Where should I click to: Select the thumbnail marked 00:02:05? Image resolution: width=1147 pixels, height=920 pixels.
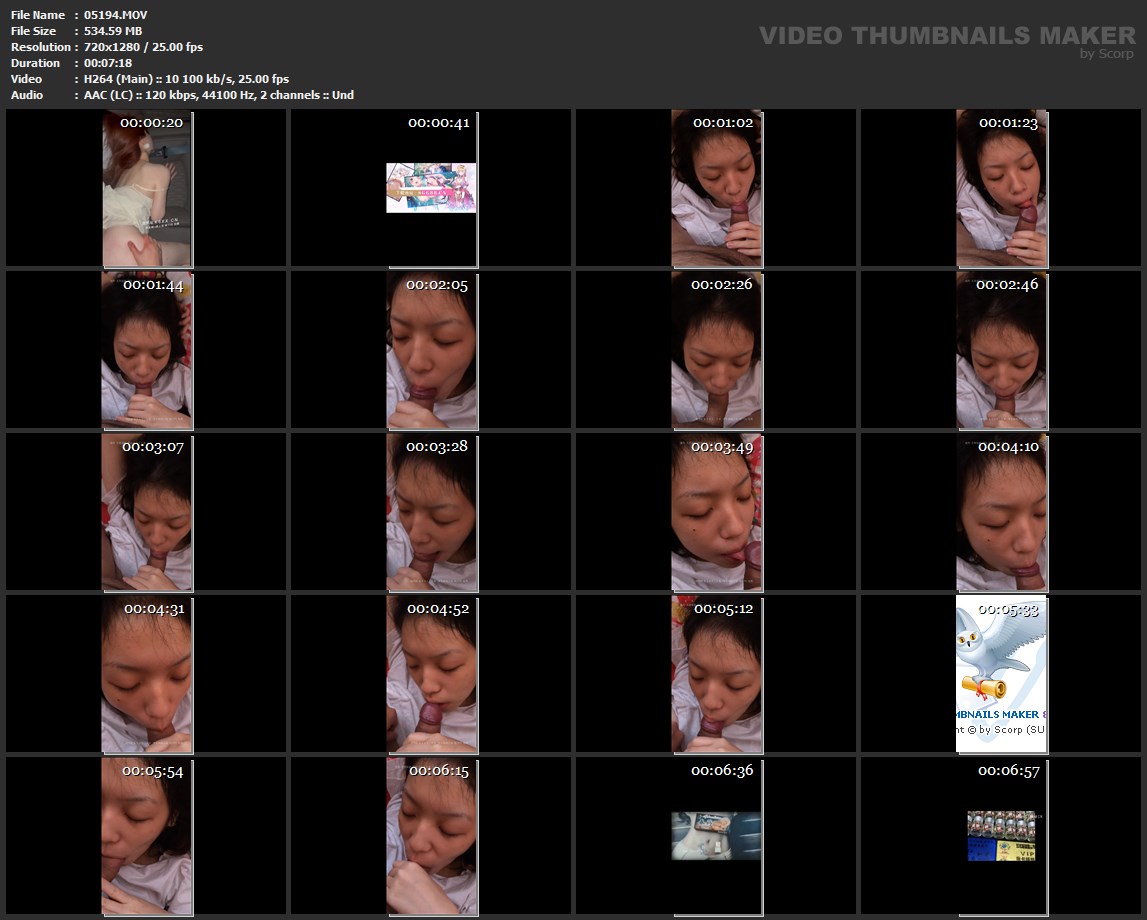pyautogui.click(x=431, y=352)
